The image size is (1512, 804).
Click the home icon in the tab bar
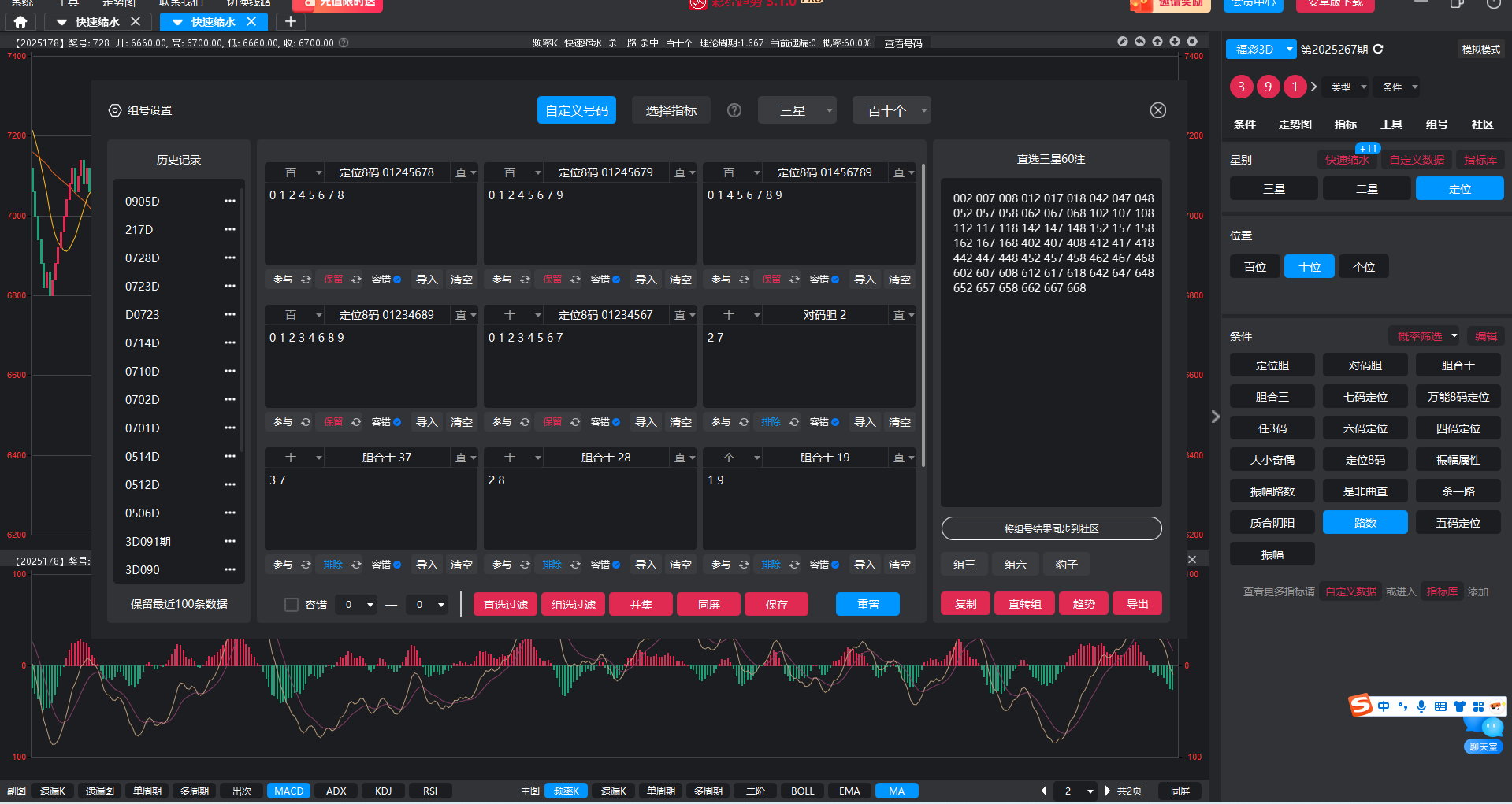pyautogui.click(x=20, y=22)
